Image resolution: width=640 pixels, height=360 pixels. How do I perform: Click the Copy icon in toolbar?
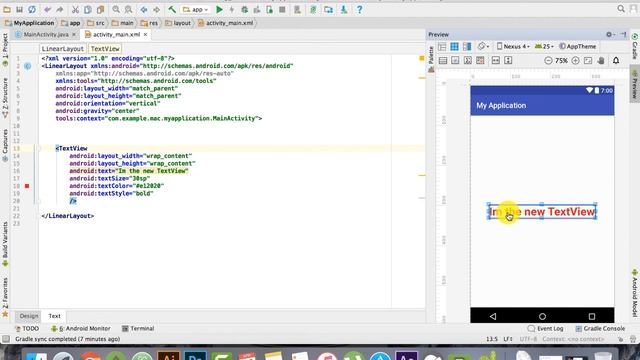[88, 9]
